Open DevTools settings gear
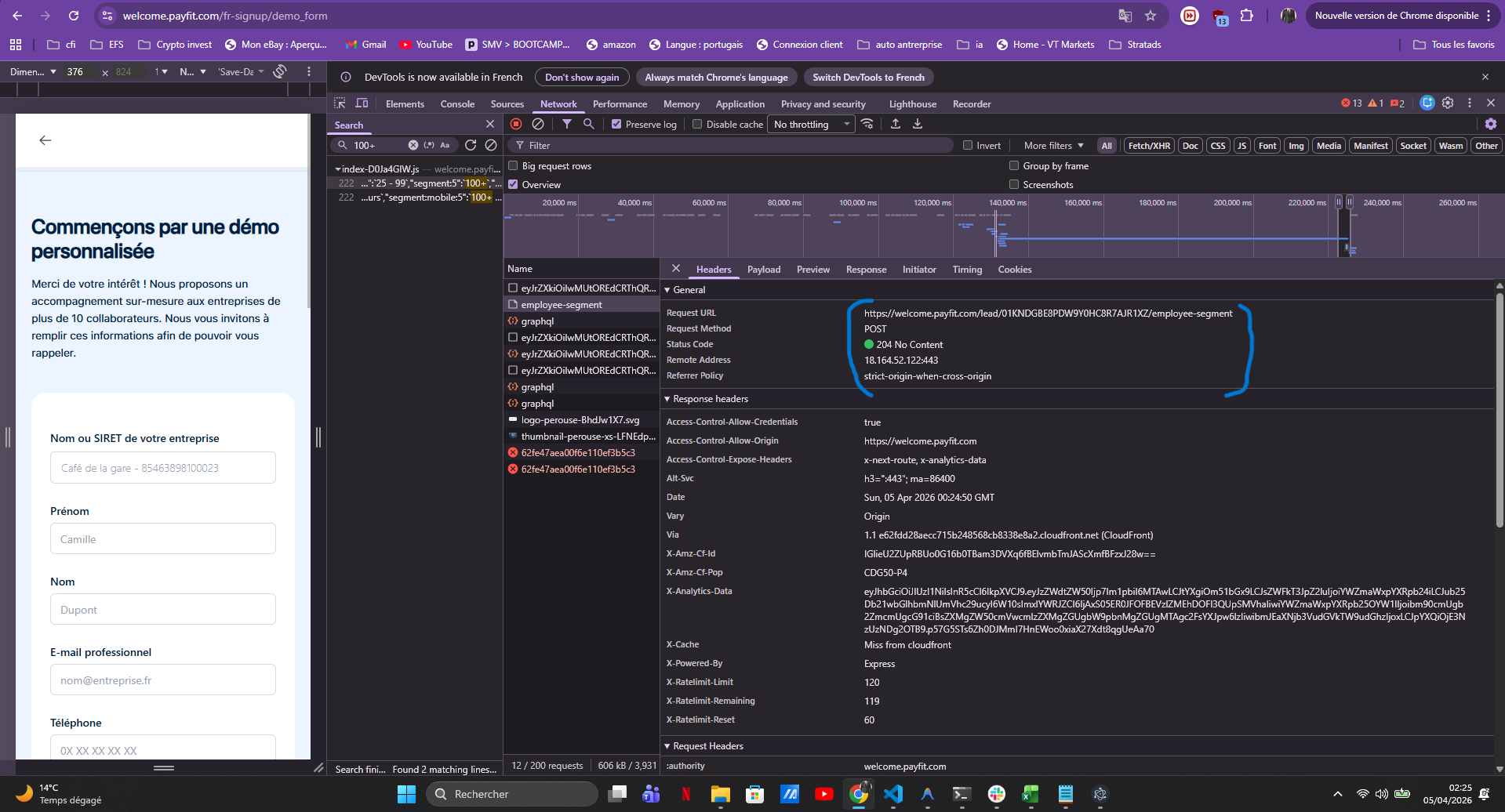The width and height of the screenshot is (1505, 812). coord(1448,103)
